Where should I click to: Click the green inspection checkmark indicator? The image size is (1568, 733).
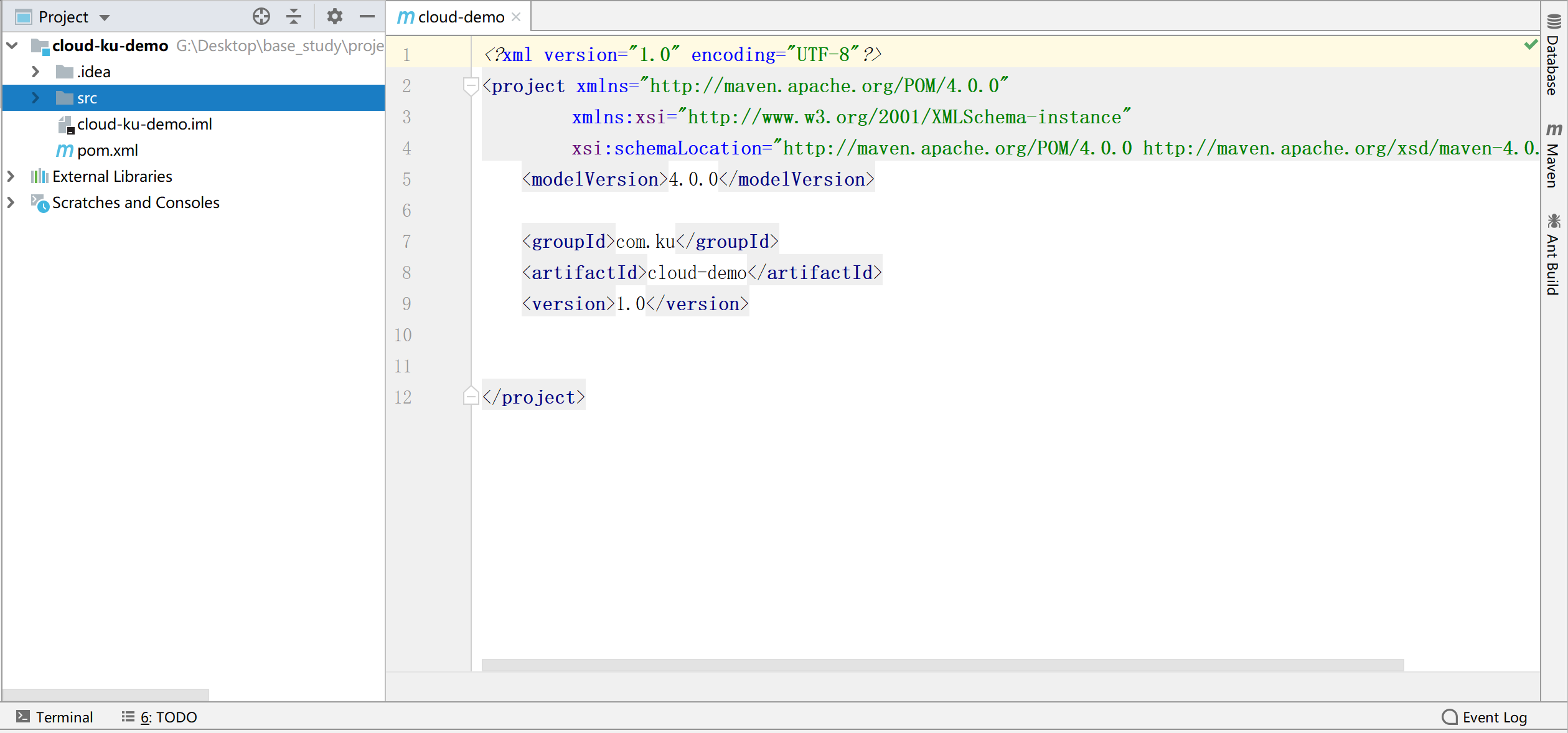click(x=1531, y=44)
